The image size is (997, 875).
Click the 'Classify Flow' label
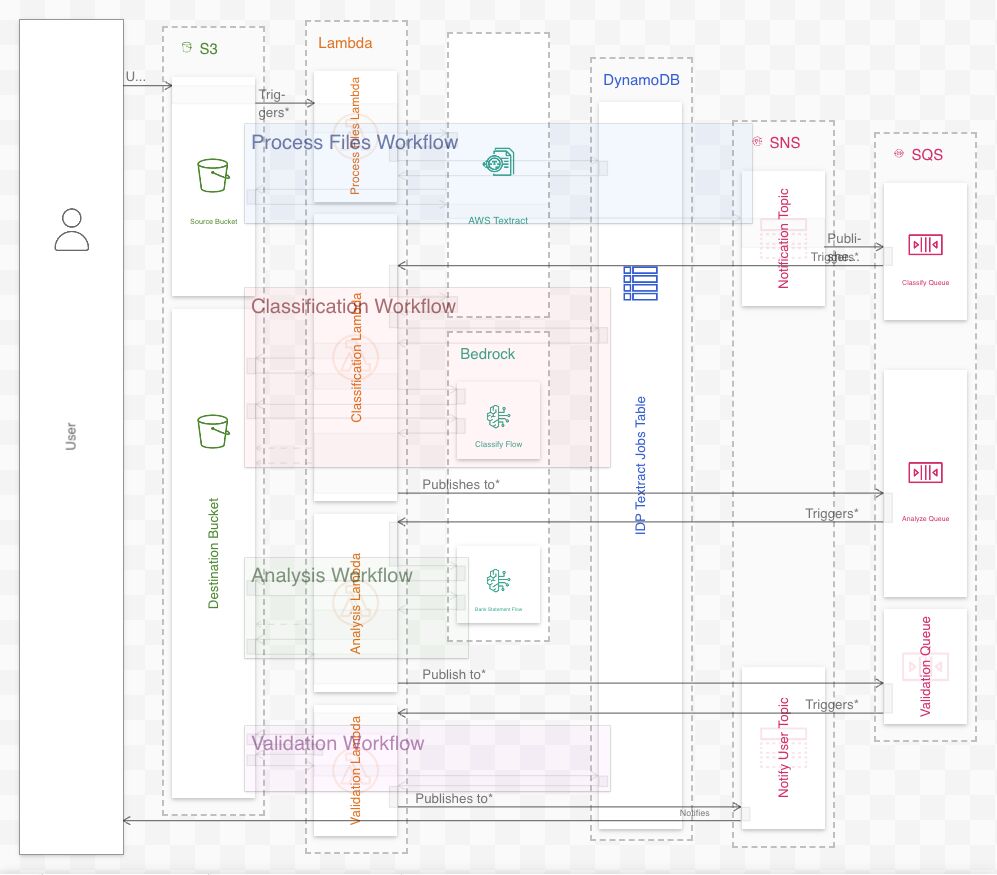tap(498, 444)
